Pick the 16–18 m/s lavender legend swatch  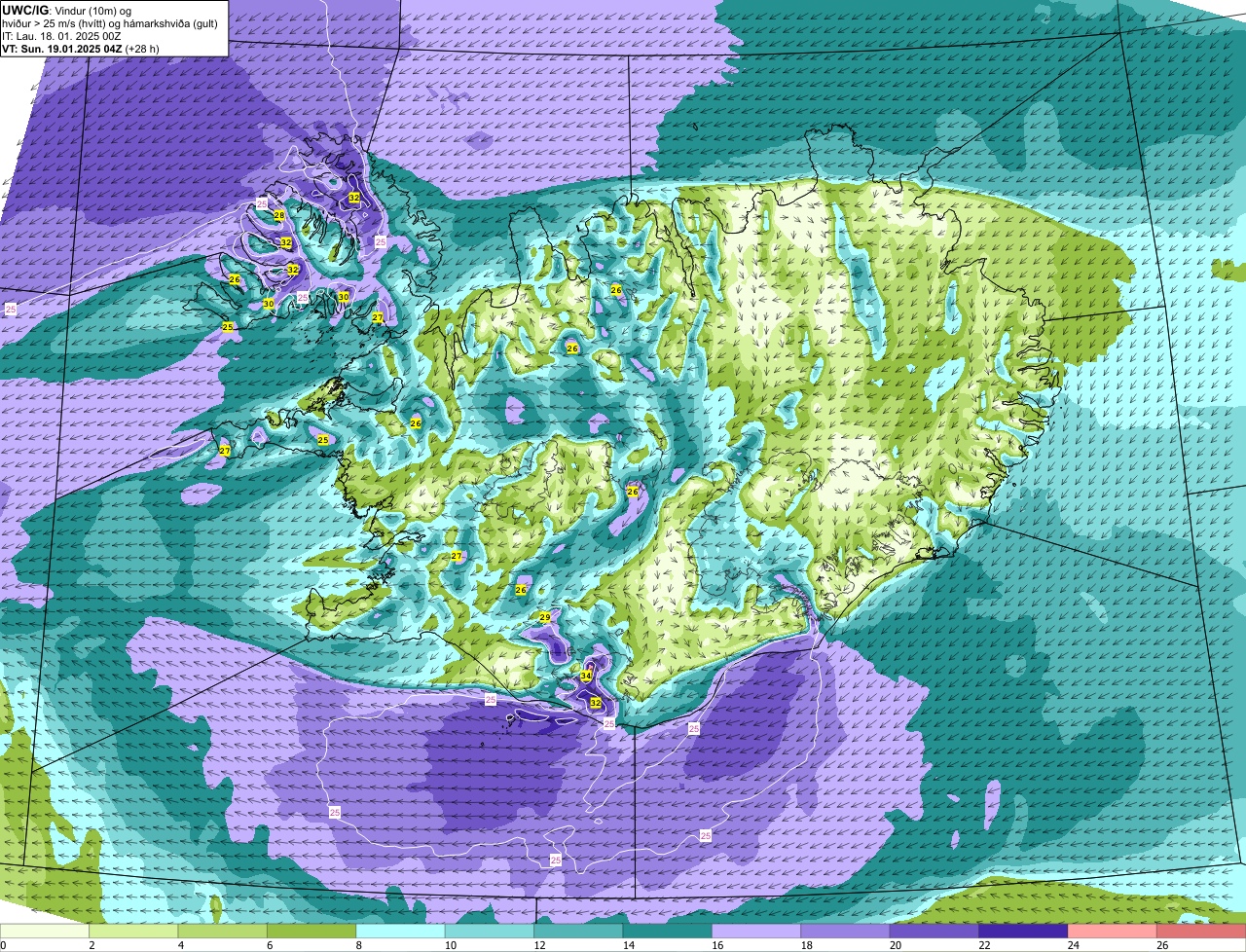coord(756,932)
